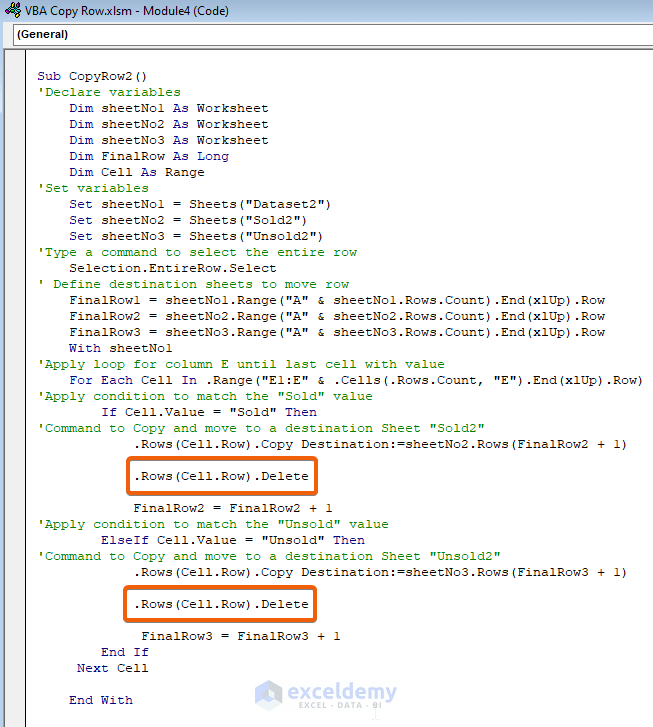
Task: Click 'Dim sheetNo3 As Worksheet' line
Action: click(x=169, y=140)
